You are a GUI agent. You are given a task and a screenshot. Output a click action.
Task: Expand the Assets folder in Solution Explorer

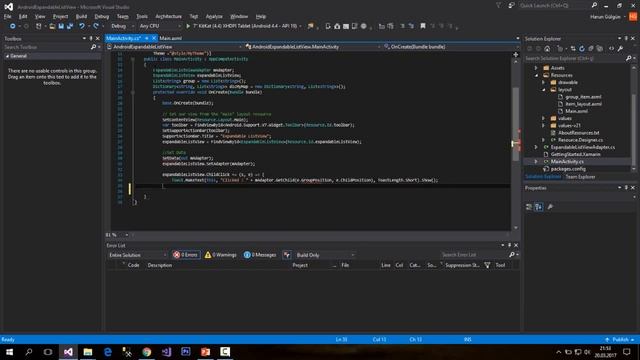(536, 68)
